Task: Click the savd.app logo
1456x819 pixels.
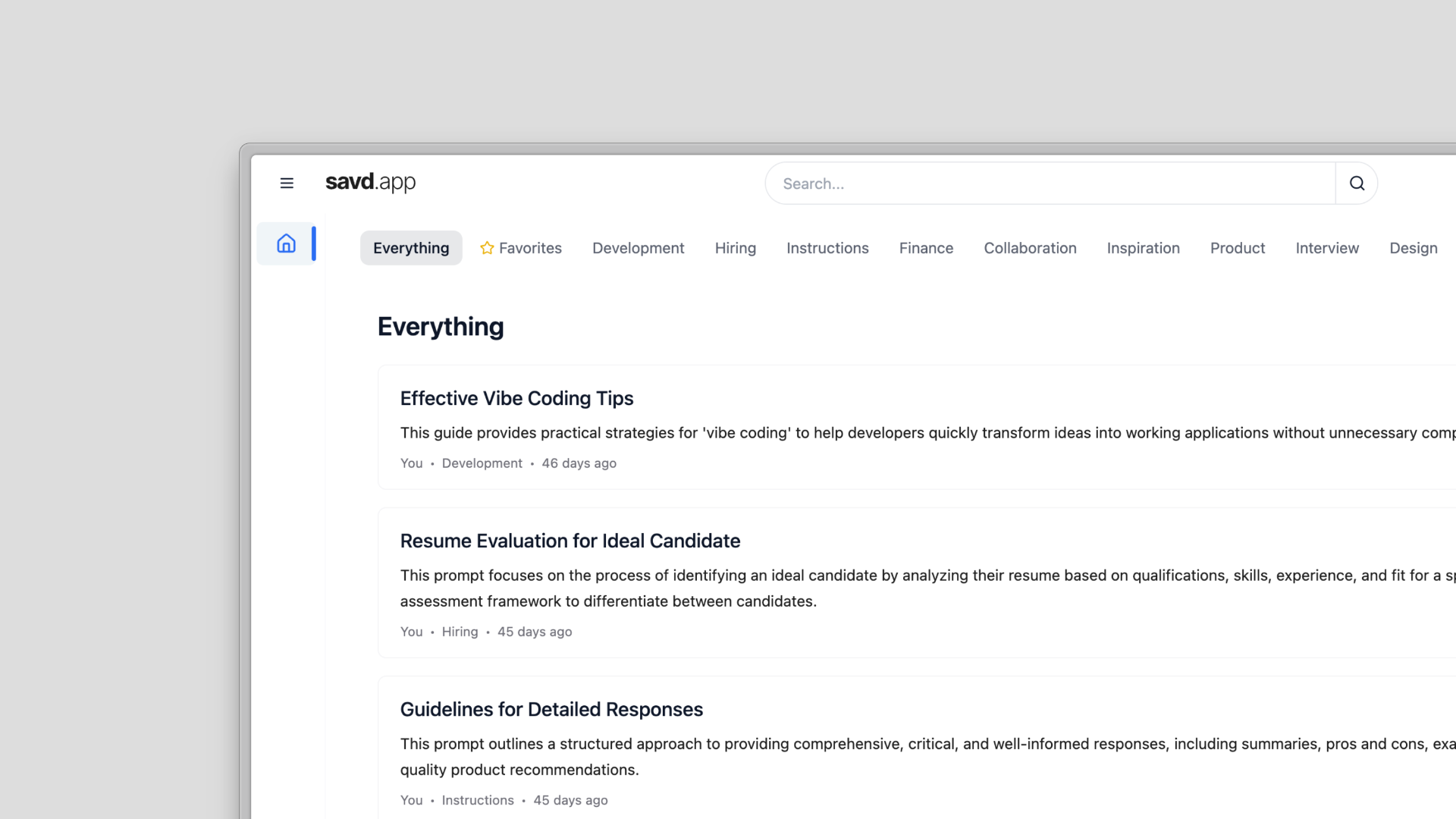Action: [370, 182]
